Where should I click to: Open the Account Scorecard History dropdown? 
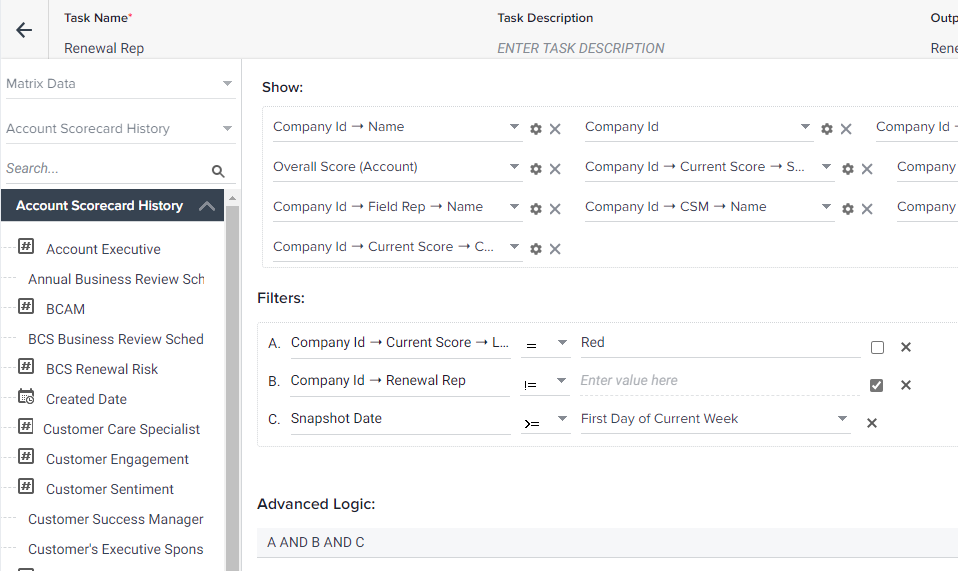120,129
